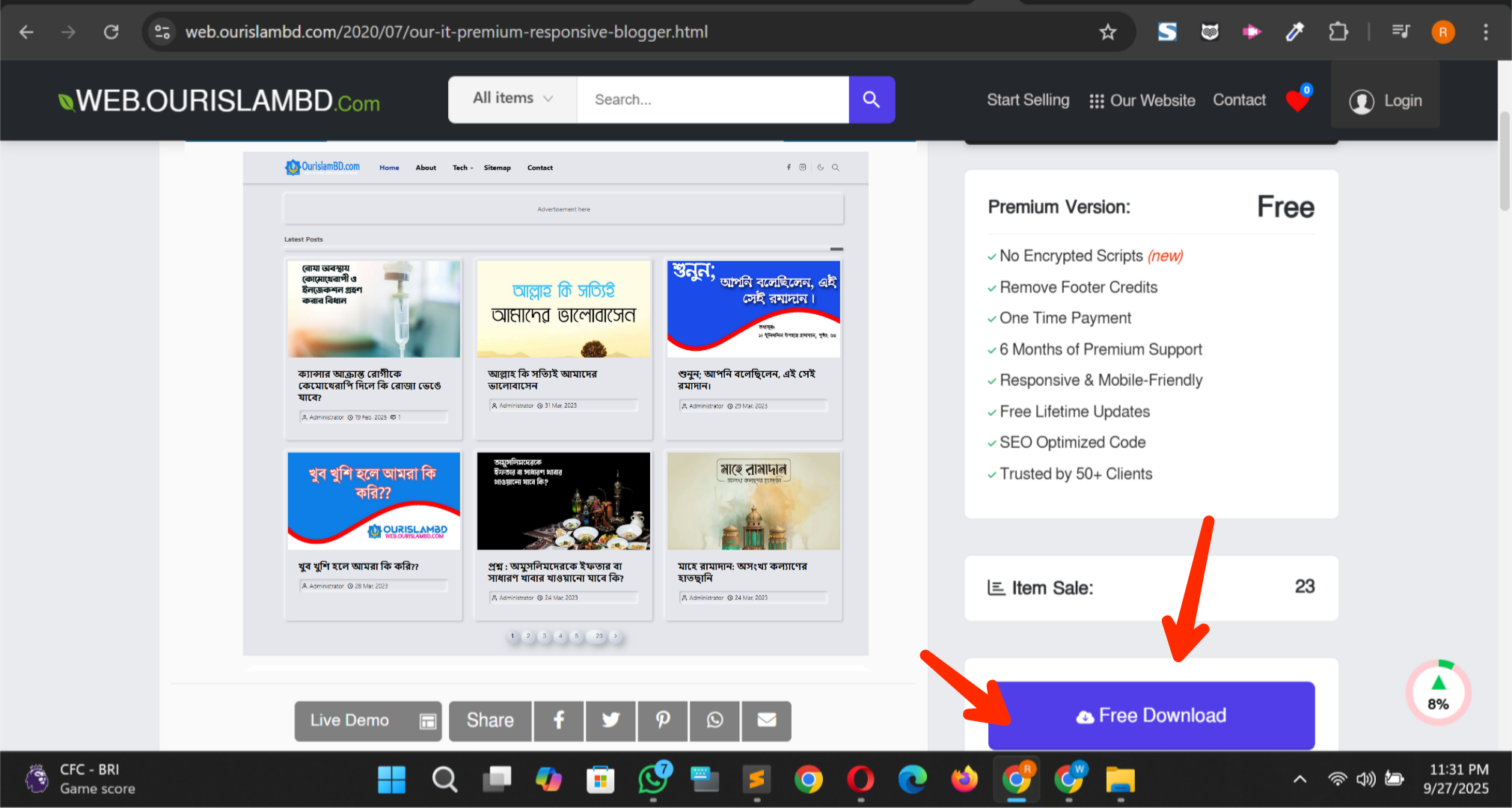Open the Chrome extensions puzzle icon

(x=1338, y=31)
